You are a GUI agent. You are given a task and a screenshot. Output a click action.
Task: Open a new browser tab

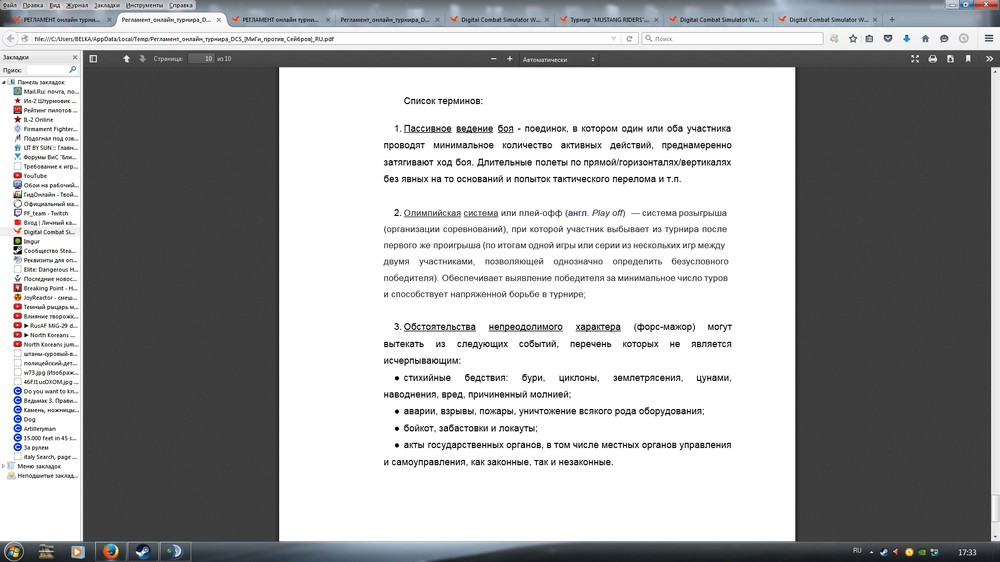pos(892,20)
